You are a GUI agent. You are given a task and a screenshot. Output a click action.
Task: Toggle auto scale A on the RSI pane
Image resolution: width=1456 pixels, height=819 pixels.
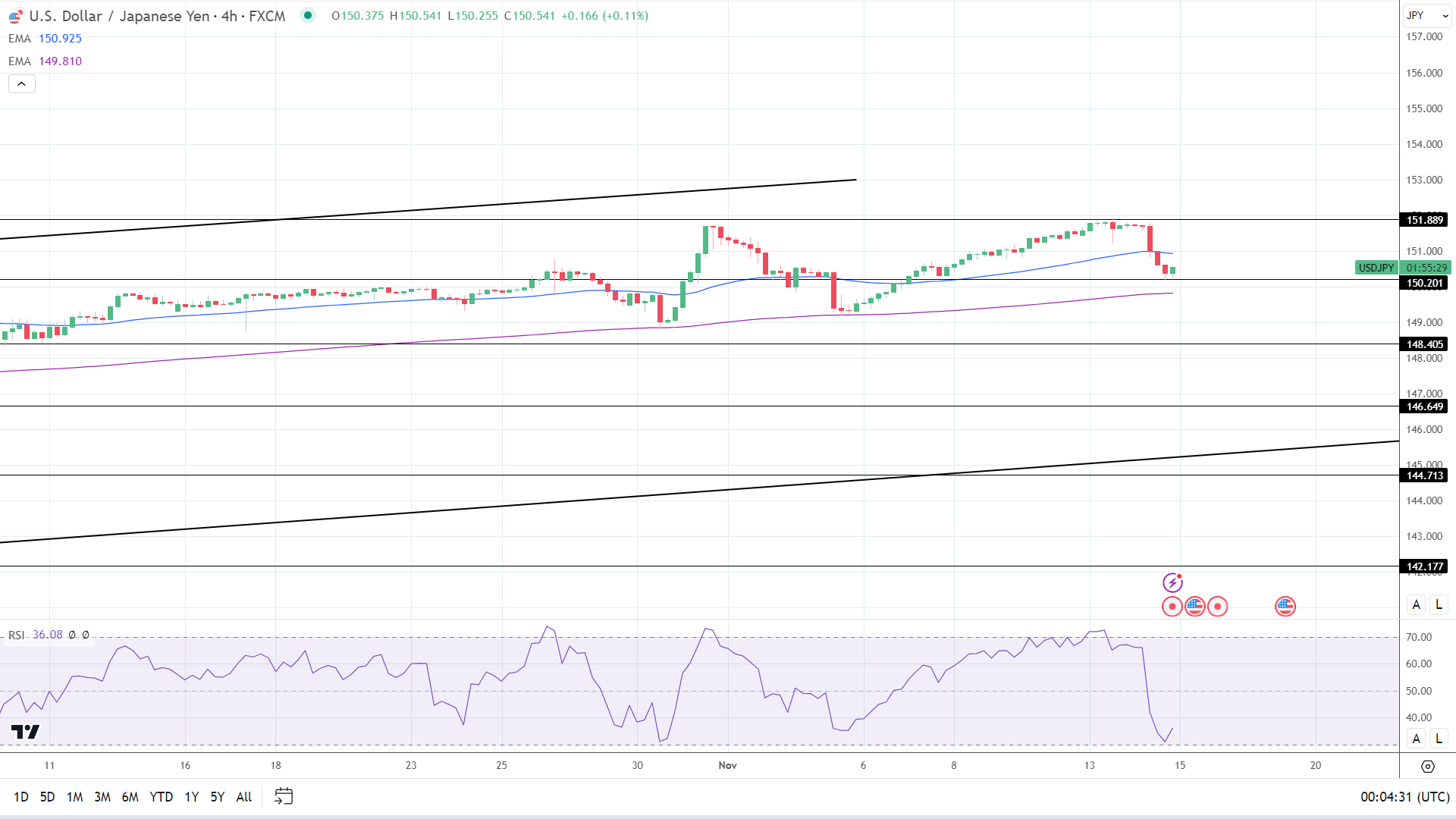[x=1416, y=739]
